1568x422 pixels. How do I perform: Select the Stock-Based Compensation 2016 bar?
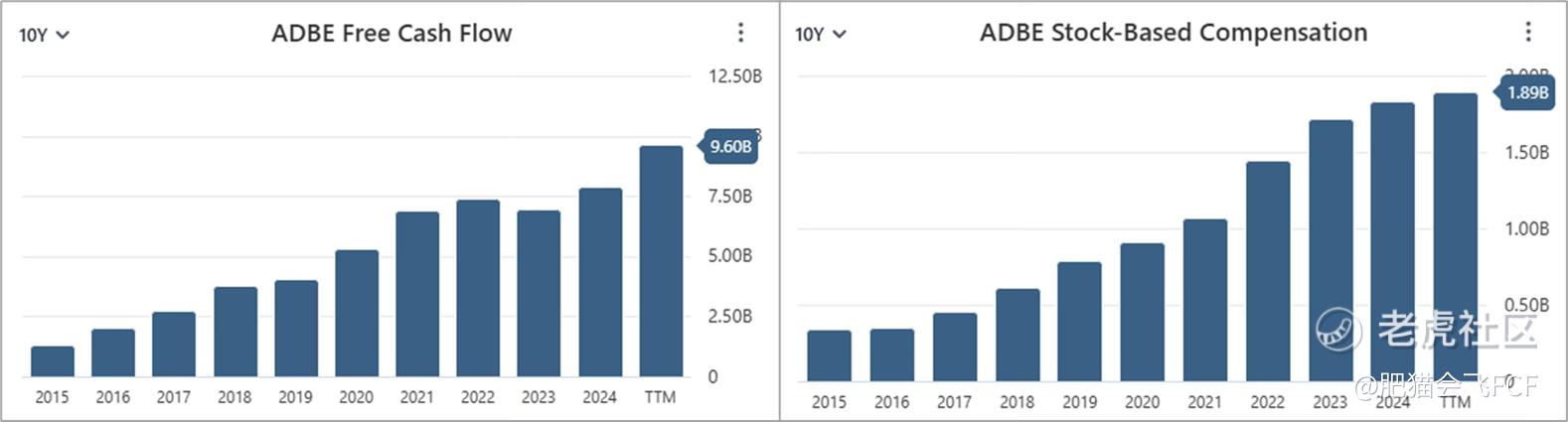[x=892, y=355]
